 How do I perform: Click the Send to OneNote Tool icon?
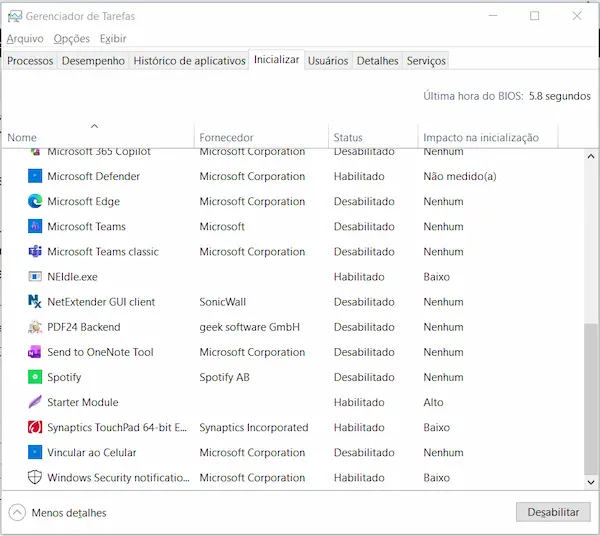tap(35, 352)
